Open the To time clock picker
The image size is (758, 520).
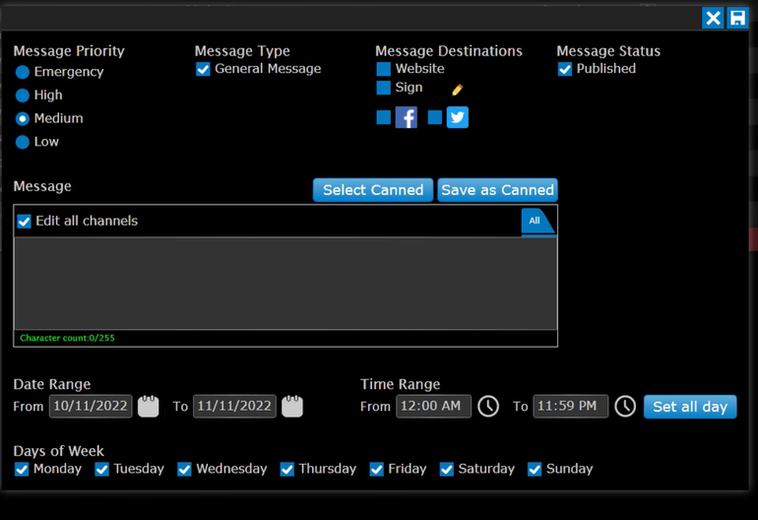(x=625, y=406)
